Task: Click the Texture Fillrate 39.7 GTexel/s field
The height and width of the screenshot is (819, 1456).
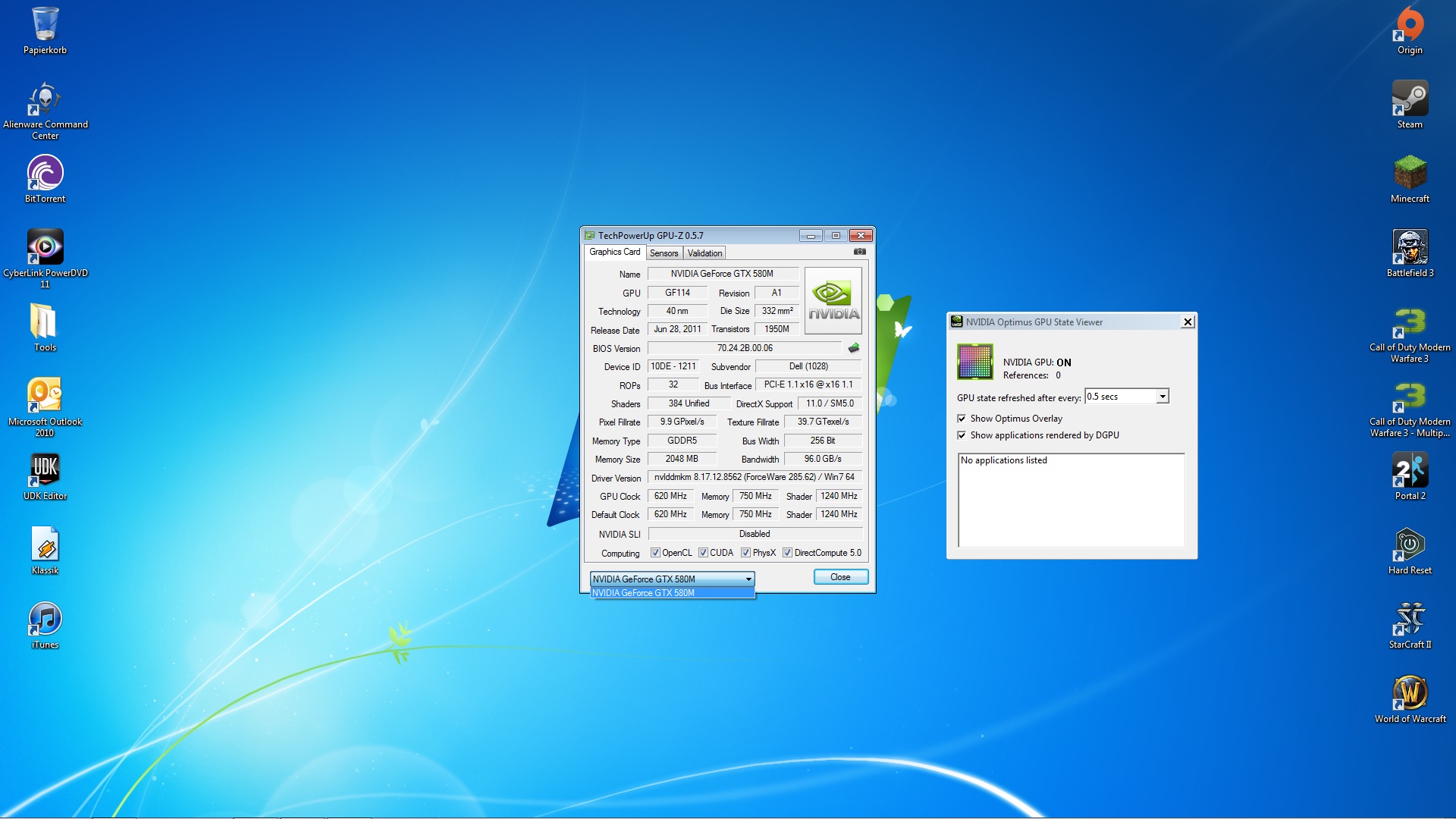Action: click(823, 422)
